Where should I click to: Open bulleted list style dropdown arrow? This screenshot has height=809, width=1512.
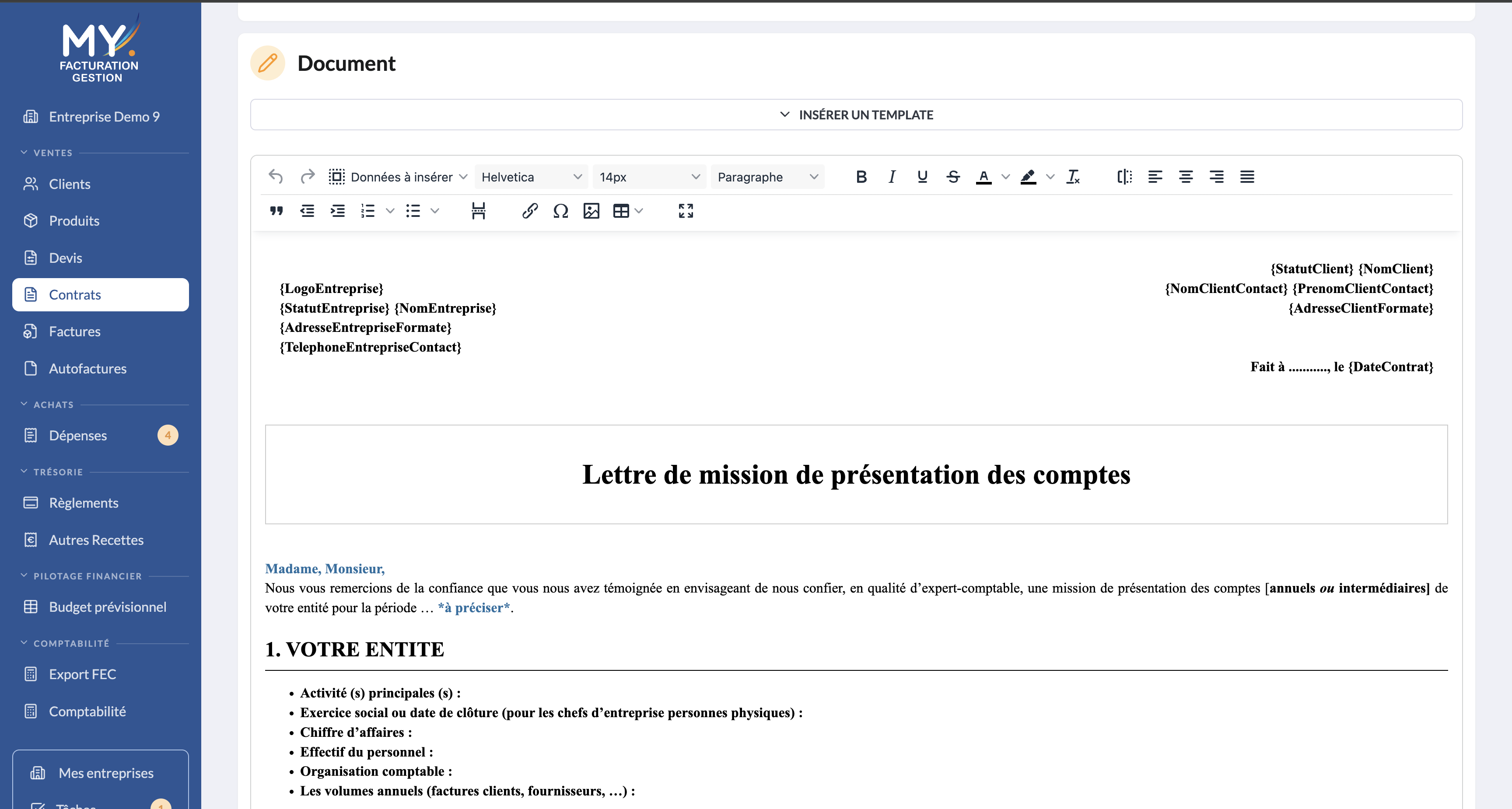click(435, 211)
